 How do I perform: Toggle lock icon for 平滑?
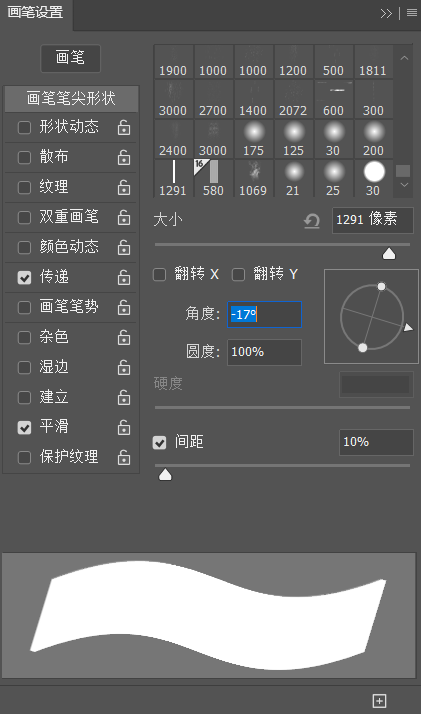124,428
